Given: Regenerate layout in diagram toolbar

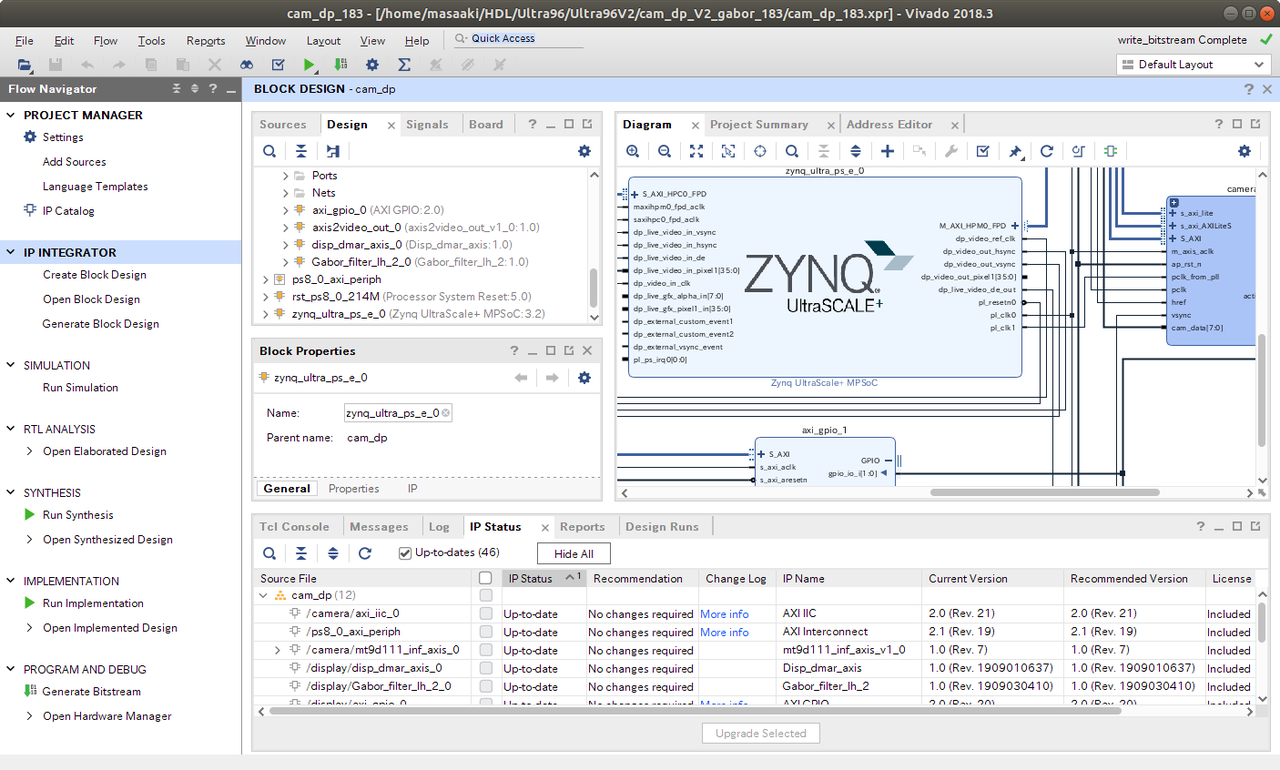Looking at the screenshot, I should tap(1047, 151).
